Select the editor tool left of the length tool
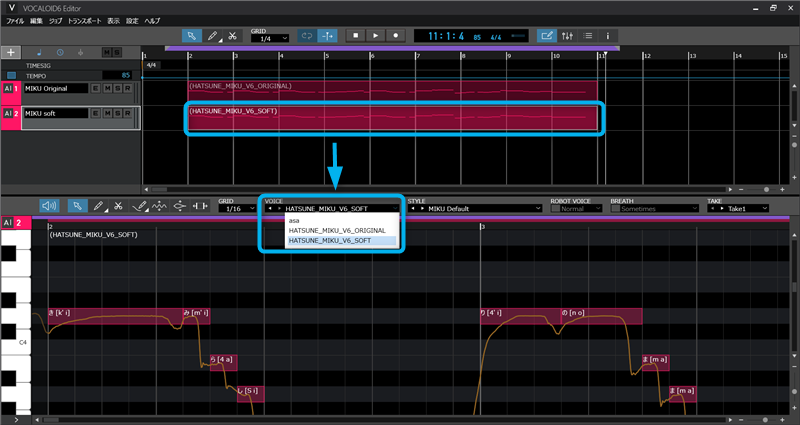Screen dimensions: 800x425 [180, 206]
